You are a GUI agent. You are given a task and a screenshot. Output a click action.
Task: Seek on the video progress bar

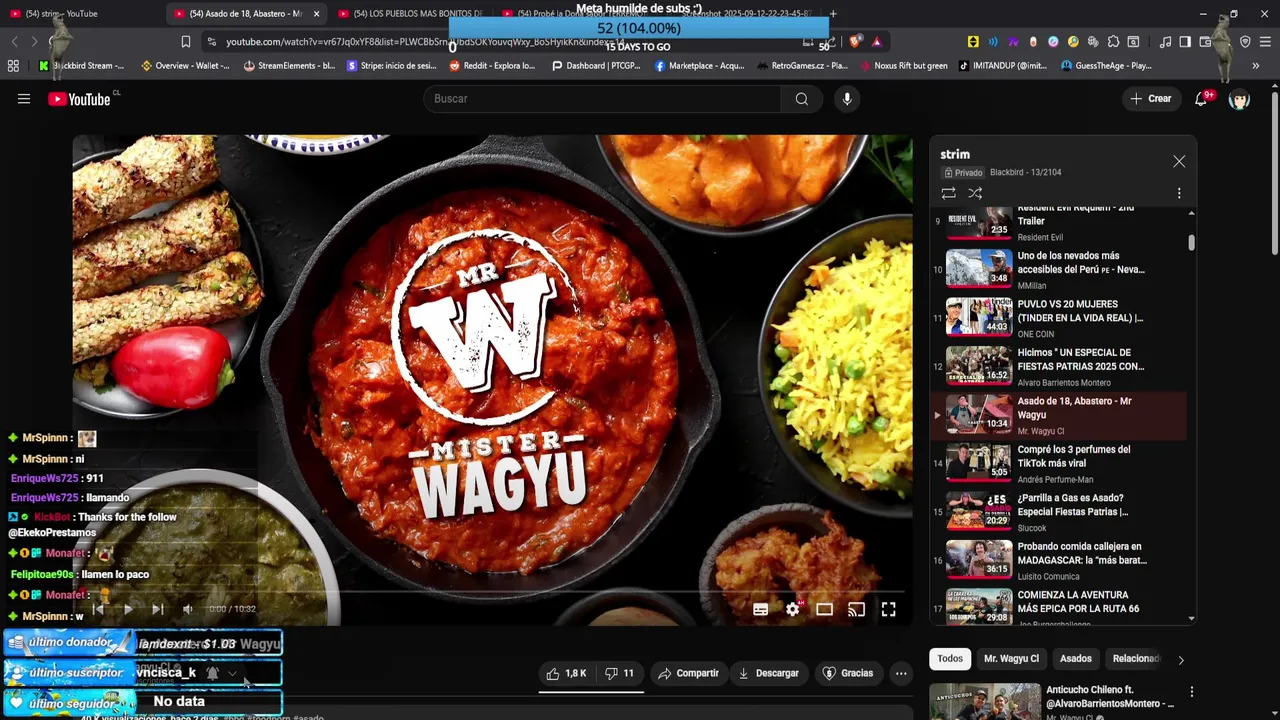click(492, 592)
